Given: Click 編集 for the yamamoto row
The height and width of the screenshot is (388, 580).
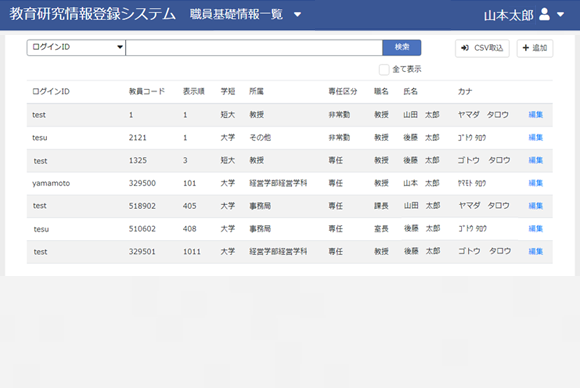Looking at the screenshot, I should (x=536, y=183).
